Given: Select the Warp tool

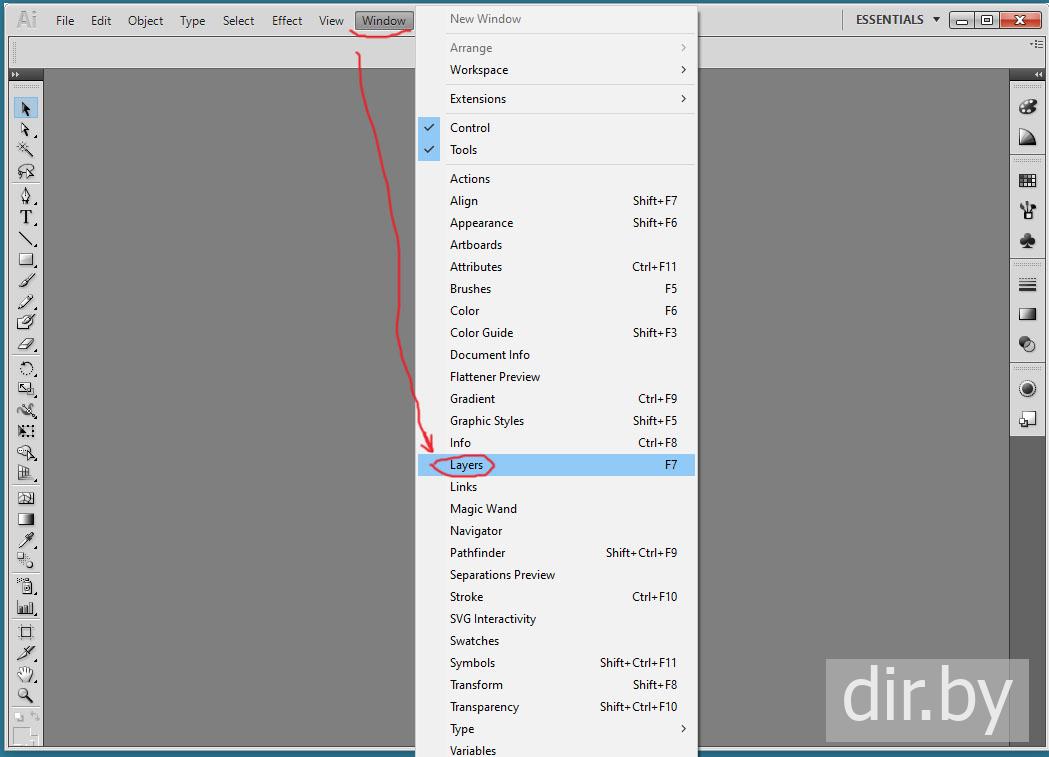Looking at the screenshot, I should [26, 410].
